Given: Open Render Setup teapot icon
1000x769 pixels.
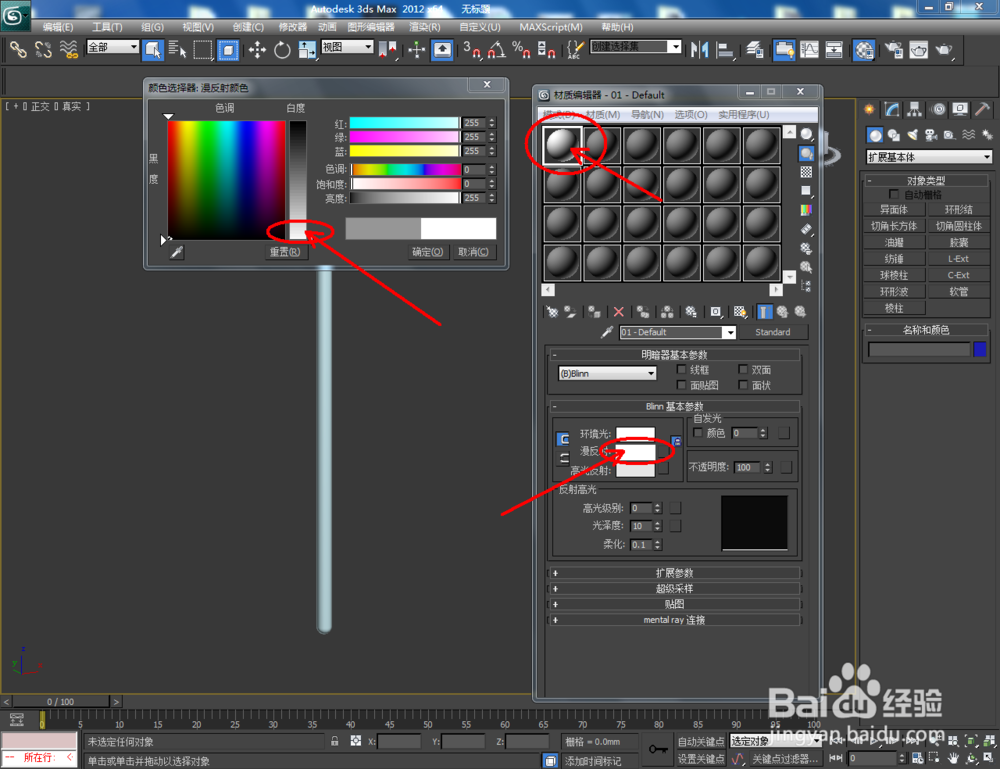Looking at the screenshot, I should click(x=893, y=50).
